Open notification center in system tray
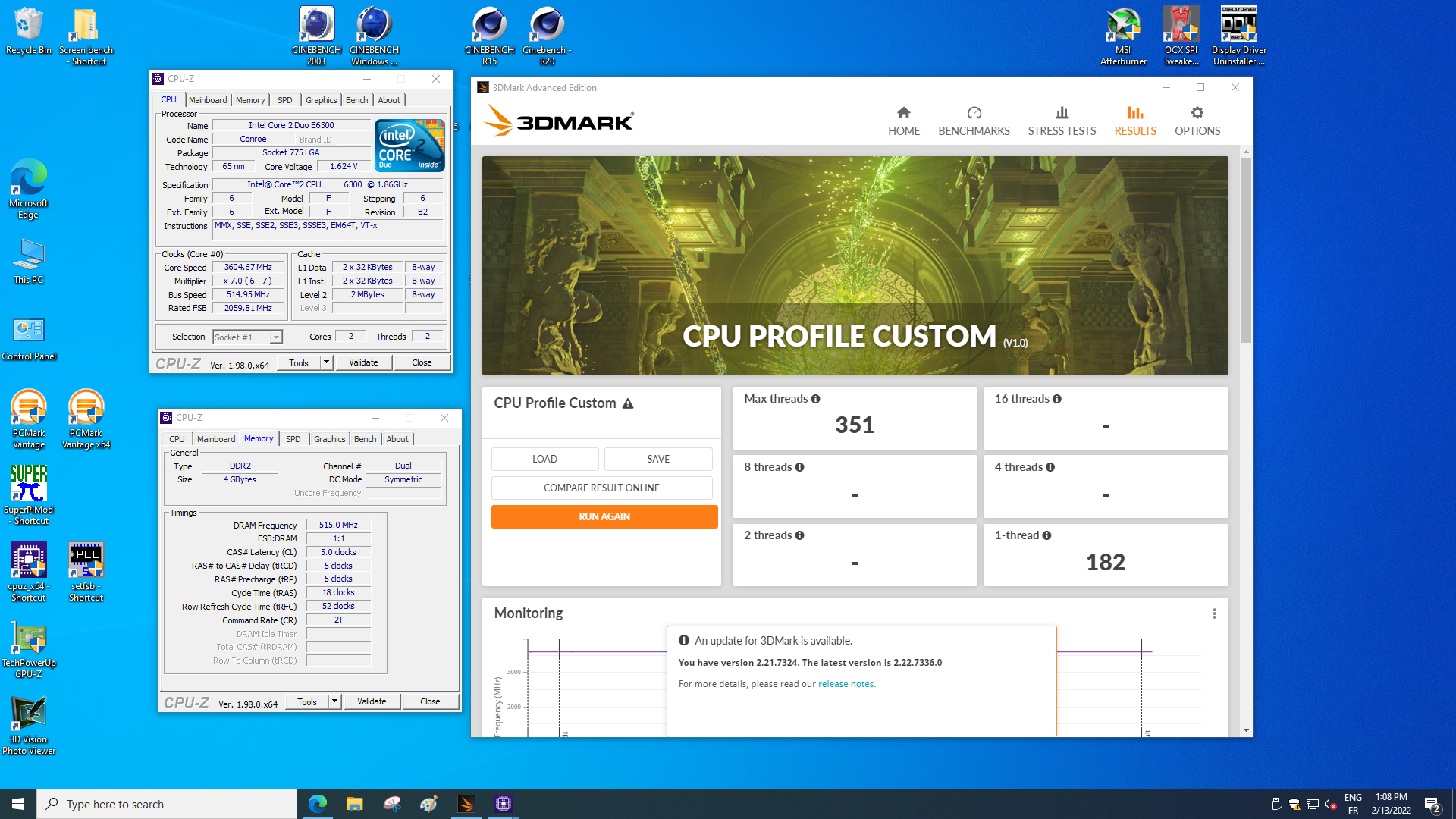Image resolution: width=1456 pixels, height=819 pixels. [x=1432, y=804]
